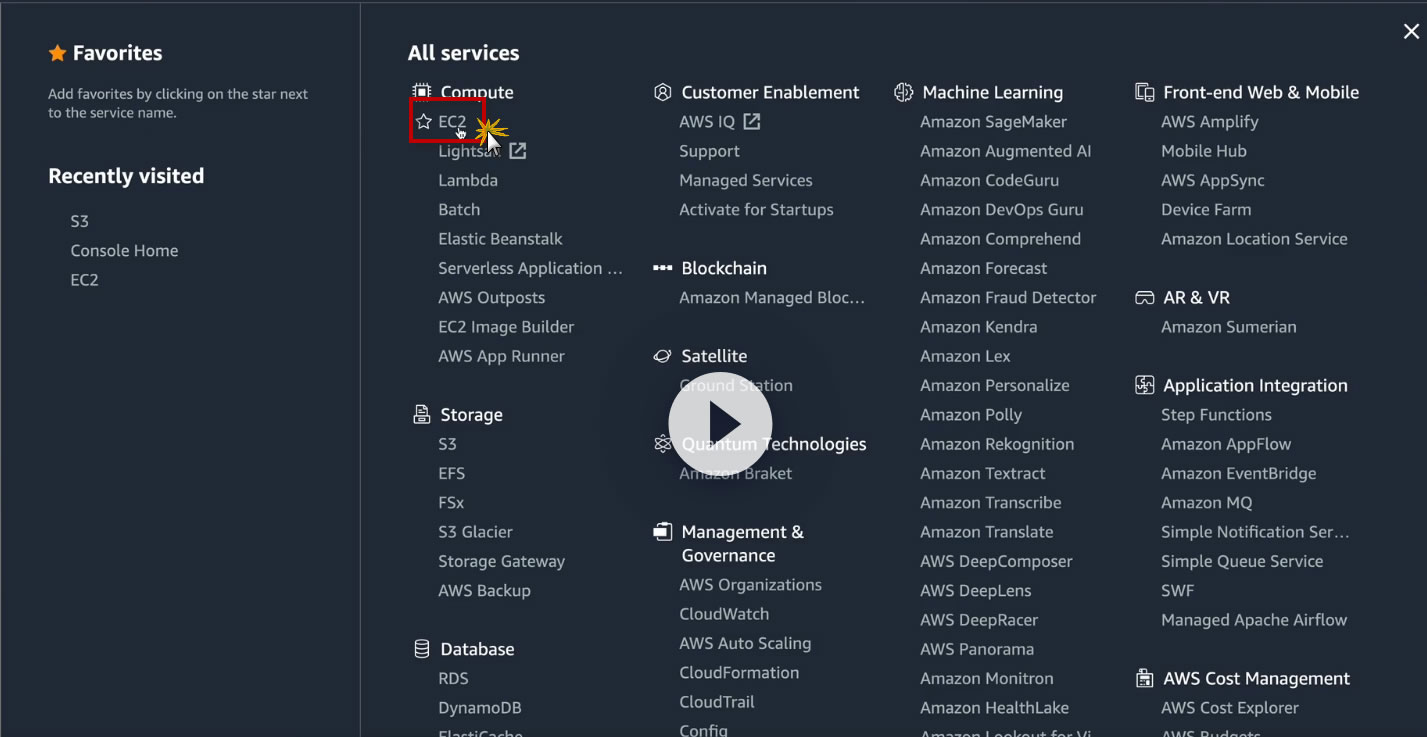The width and height of the screenshot is (1427, 737).
Task: Go to Console Home from Recently visited
Action: pos(124,251)
